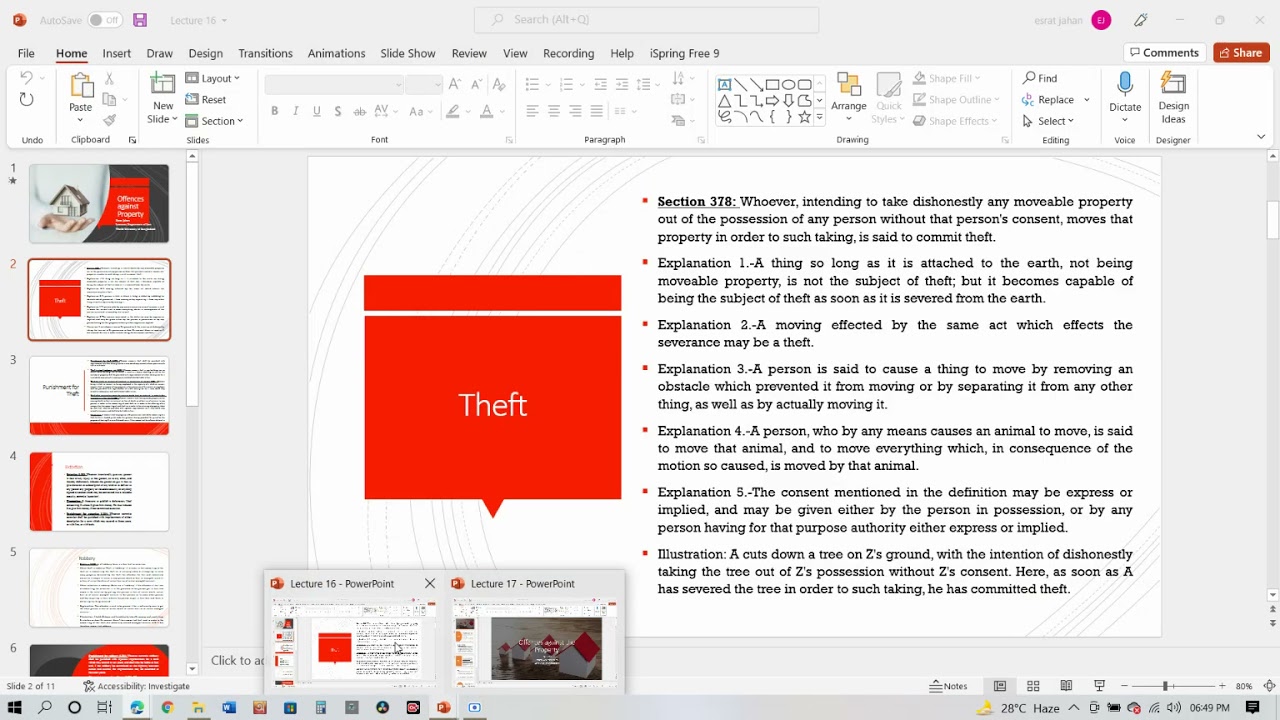Screen dimensions: 1280x720
Task: Click the Save icon in title bar
Action: [x=139, y=20]
